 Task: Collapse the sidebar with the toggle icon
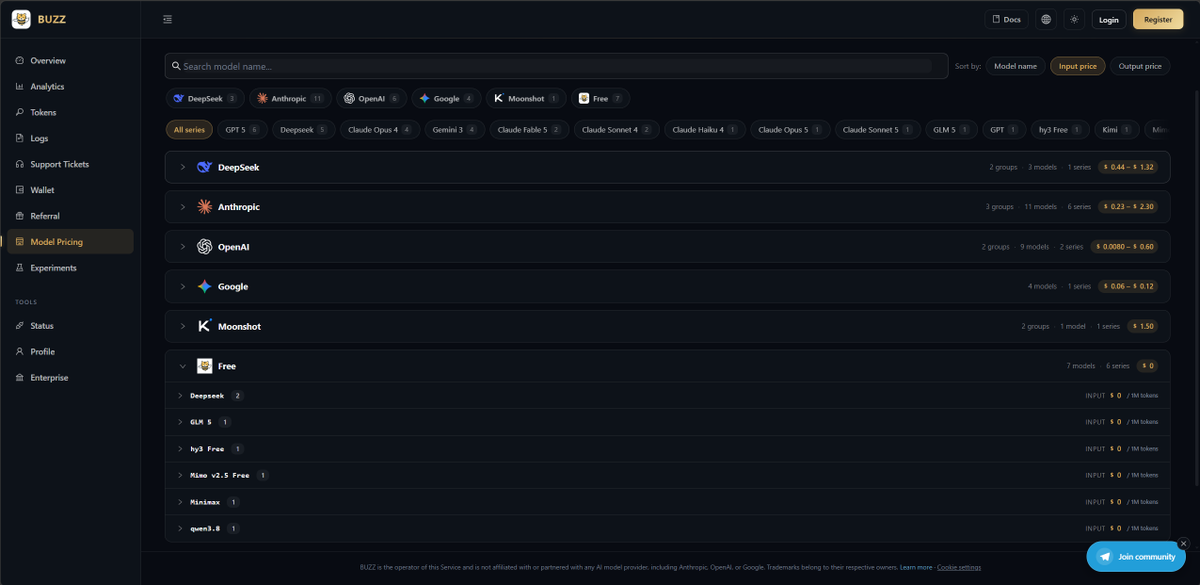[167, 19]
